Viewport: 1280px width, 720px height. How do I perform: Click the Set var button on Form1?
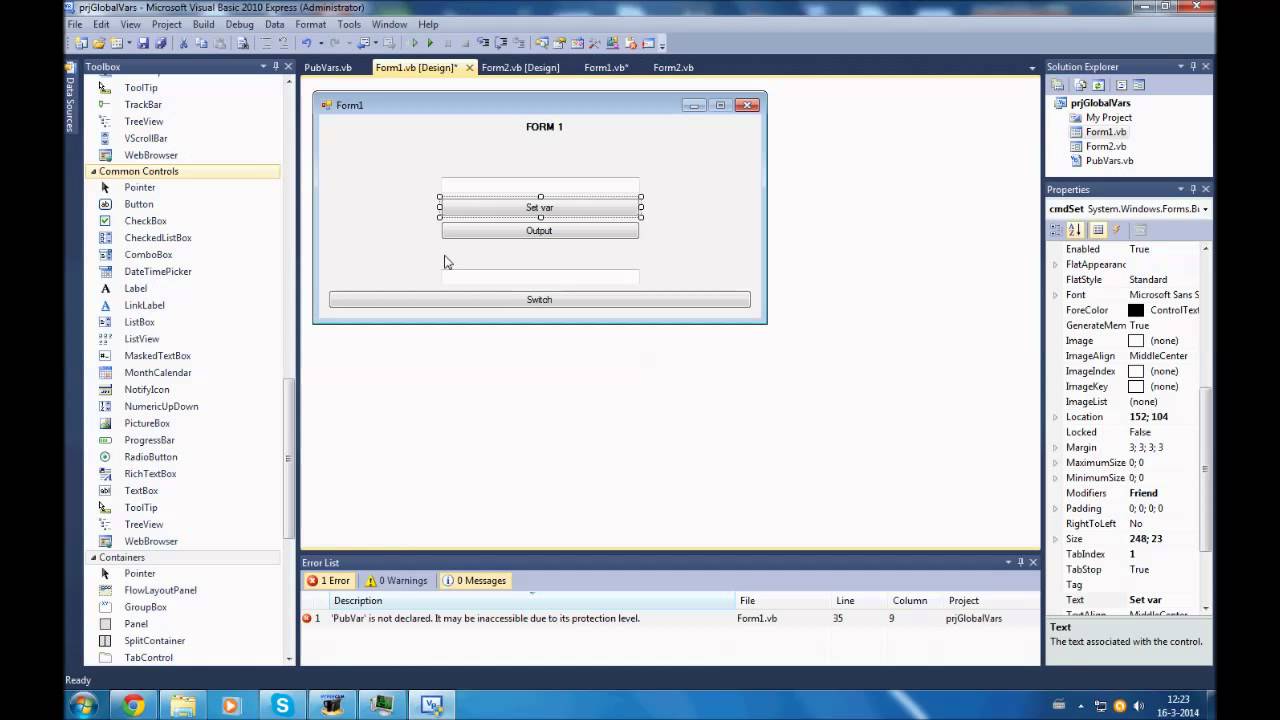pos(540,207)
